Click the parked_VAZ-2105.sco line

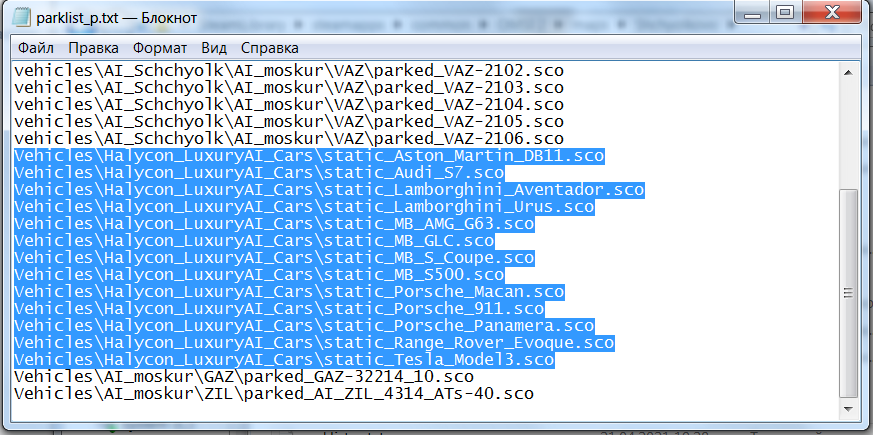click(289, 121)
